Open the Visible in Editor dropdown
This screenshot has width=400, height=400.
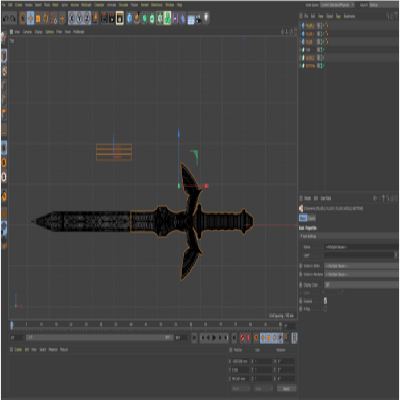pos(361,266)
